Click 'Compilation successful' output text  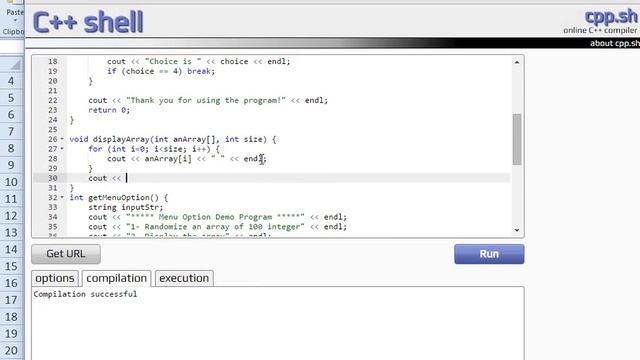(85, 294)
